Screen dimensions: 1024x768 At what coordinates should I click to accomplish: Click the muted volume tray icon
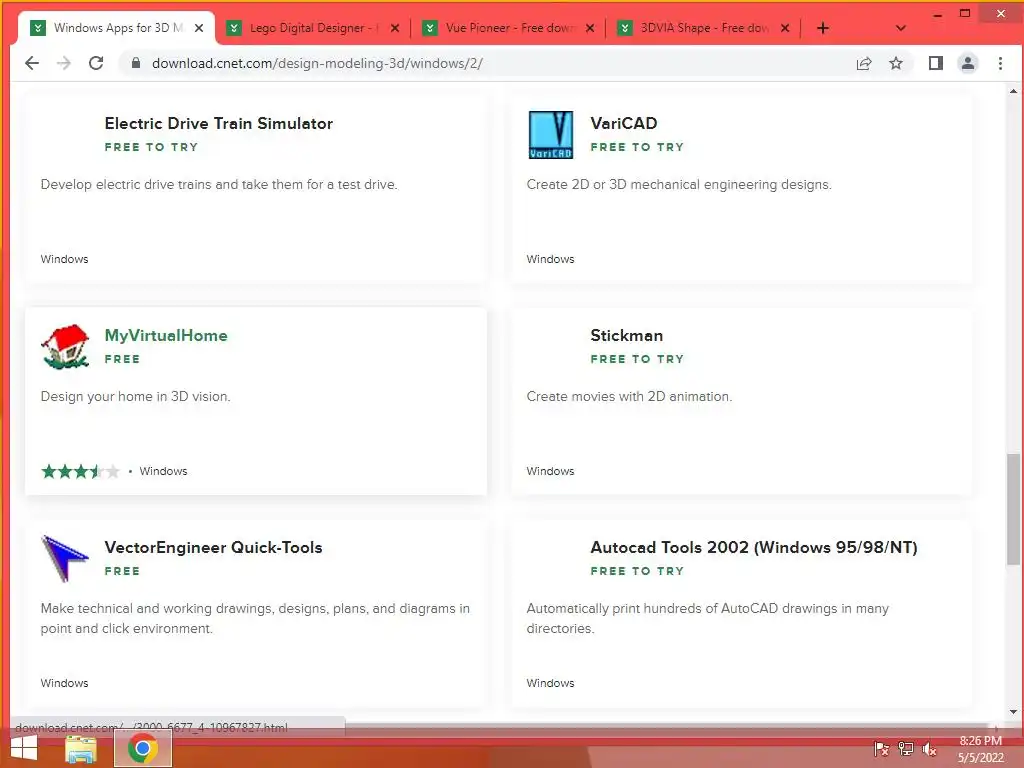(x=929, y=748)
